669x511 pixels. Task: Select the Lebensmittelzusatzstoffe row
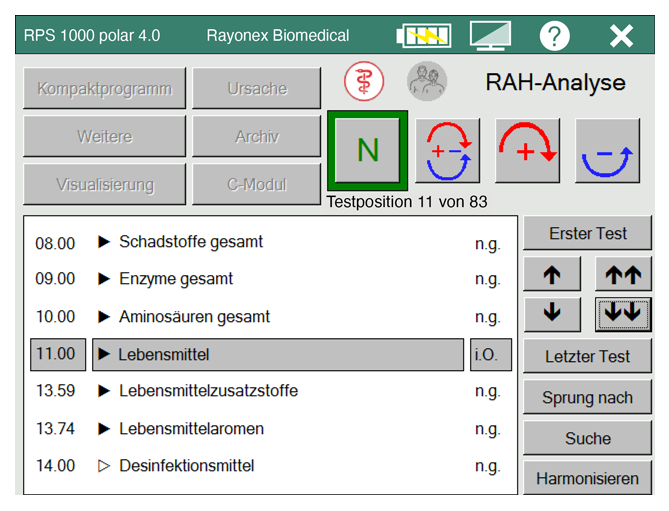pyautogui.click(x=208, y=391)
